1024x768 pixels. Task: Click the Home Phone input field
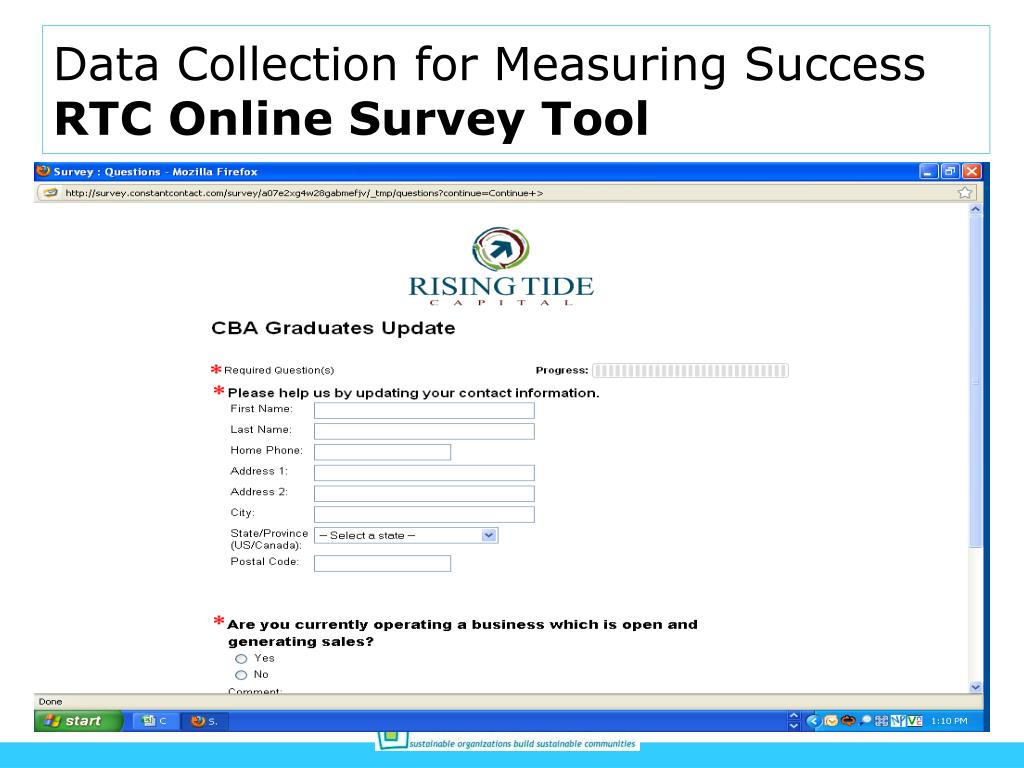[383, 452]
